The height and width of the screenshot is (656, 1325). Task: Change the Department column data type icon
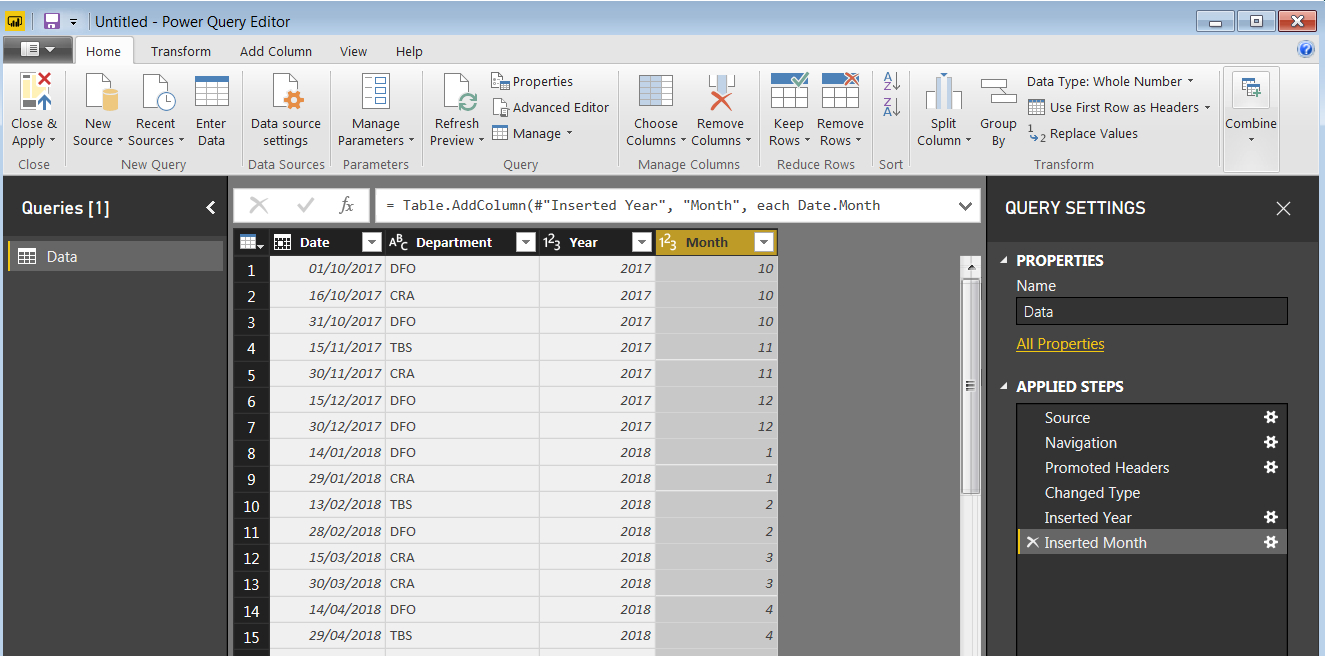tap(398, 242)
